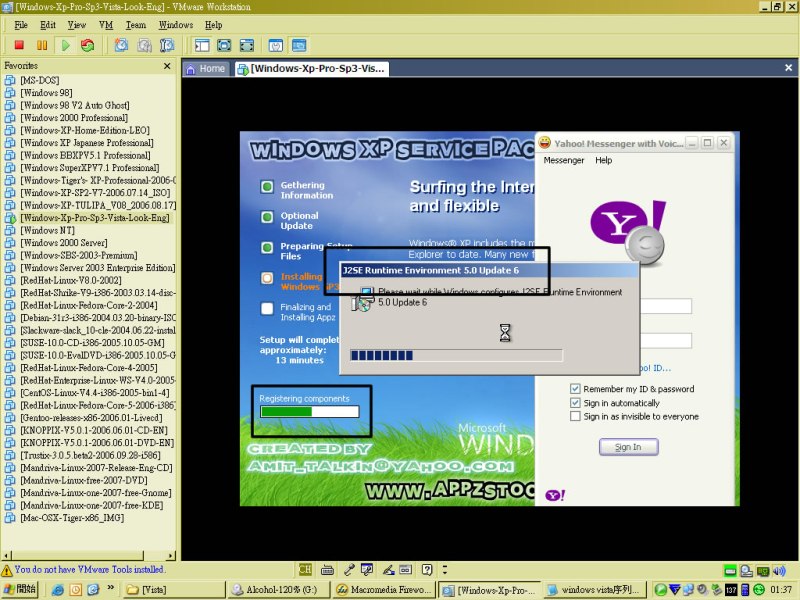Select [Mandriva-Linux-2007-Release-Eng-CD] favorite

tap(96, 468)
